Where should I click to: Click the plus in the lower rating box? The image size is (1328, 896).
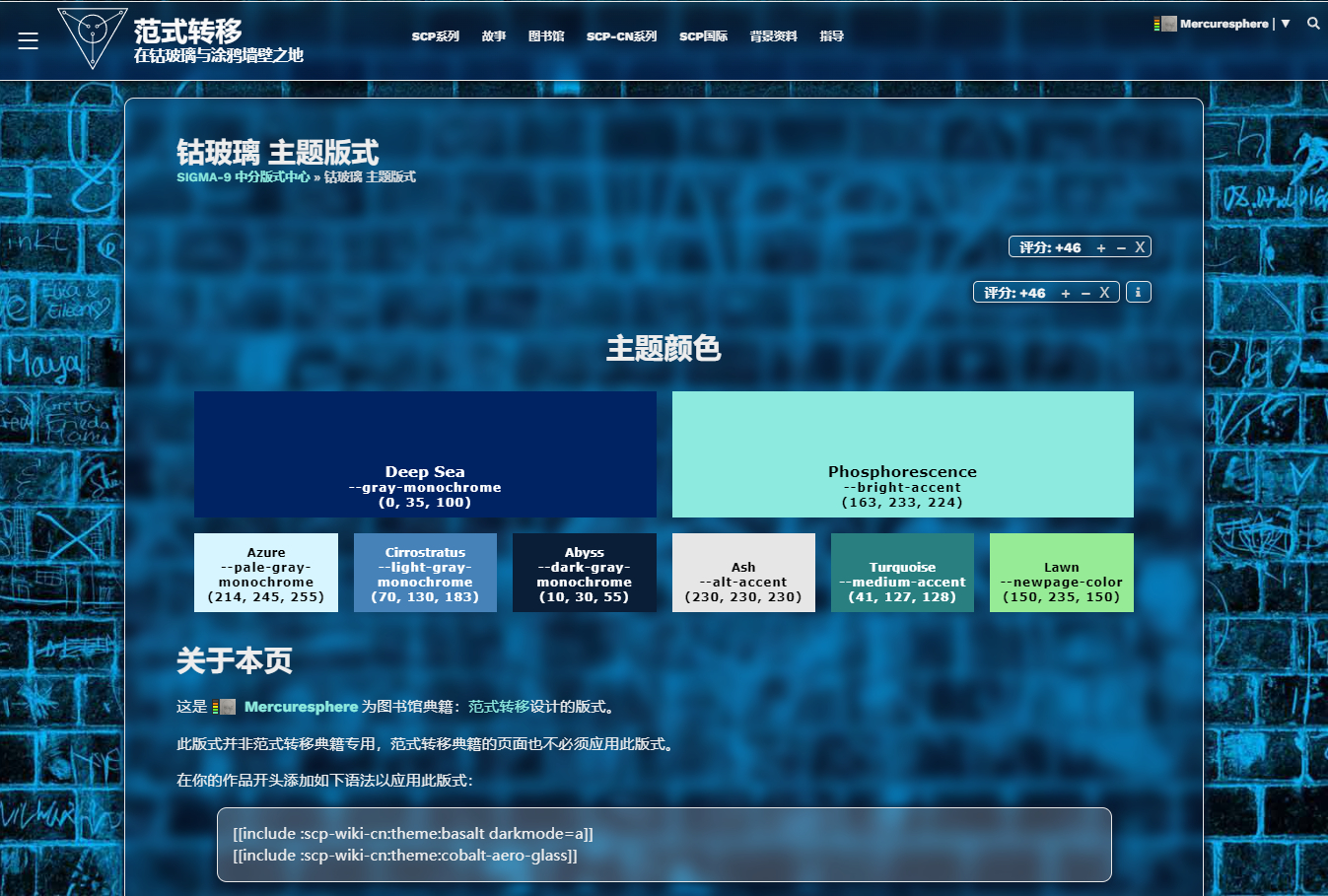1065,293
